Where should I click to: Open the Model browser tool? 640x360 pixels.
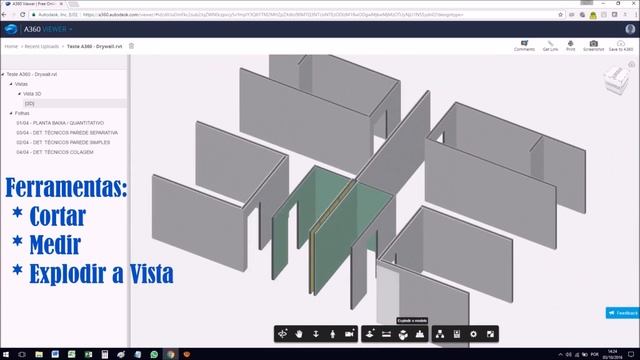(420, 334)
